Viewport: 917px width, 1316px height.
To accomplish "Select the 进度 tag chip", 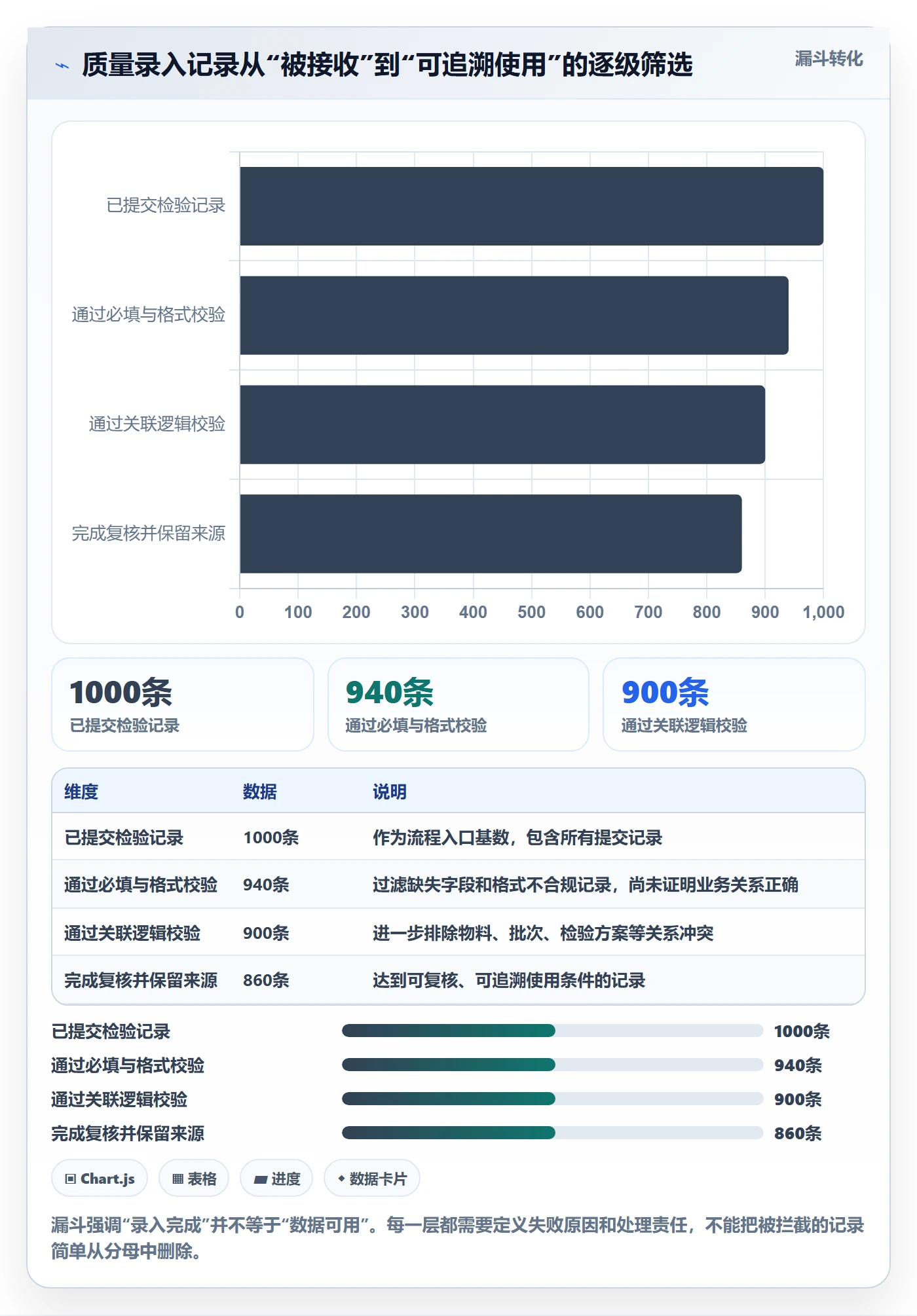I will pos(276,1179).
